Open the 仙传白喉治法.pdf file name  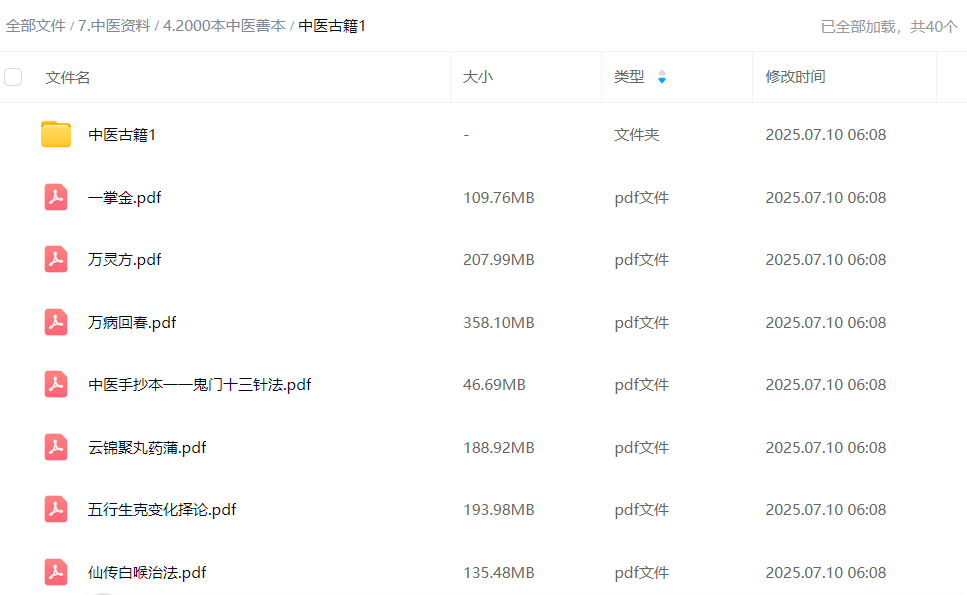tap(147, 573)
